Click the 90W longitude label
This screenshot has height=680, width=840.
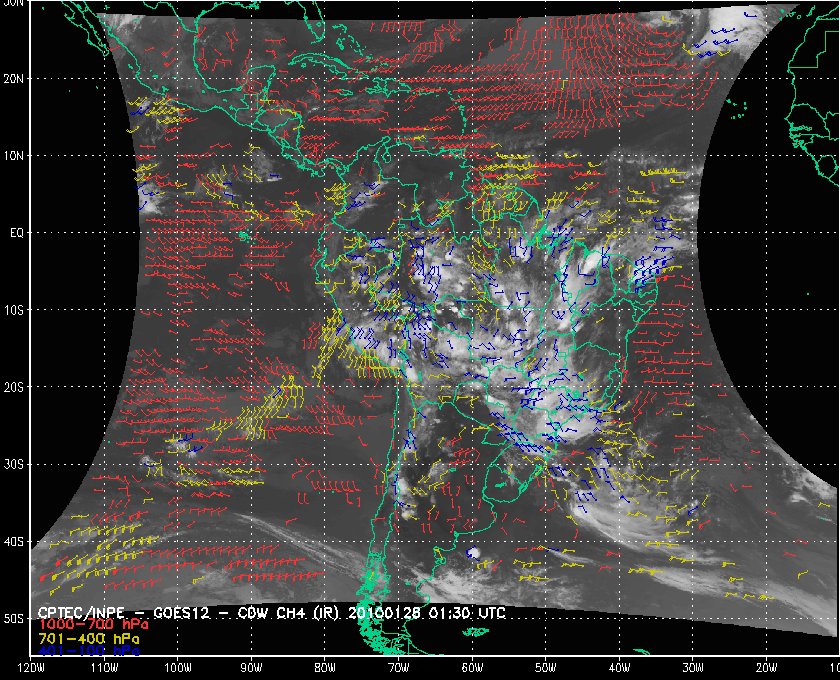251,668
